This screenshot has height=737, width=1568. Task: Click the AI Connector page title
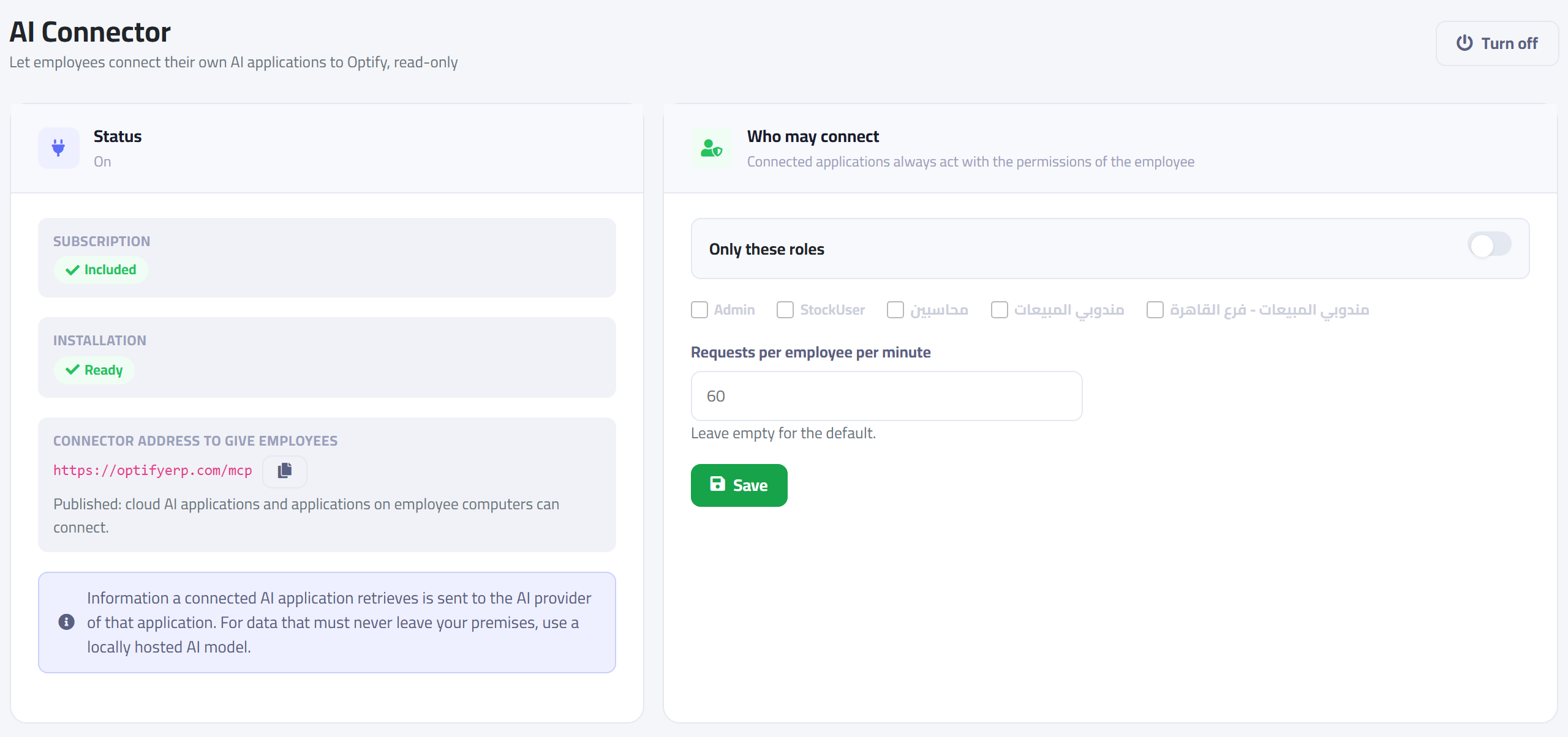[x=90, y=32]
